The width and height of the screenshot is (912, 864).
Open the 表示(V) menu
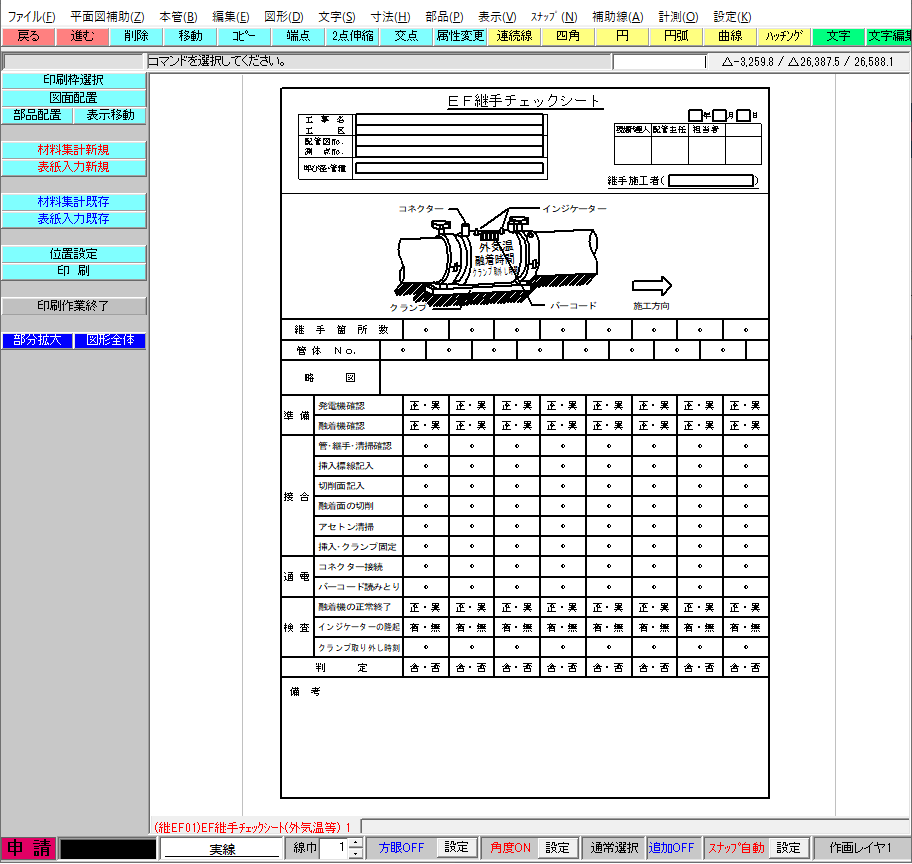point(497,17)
